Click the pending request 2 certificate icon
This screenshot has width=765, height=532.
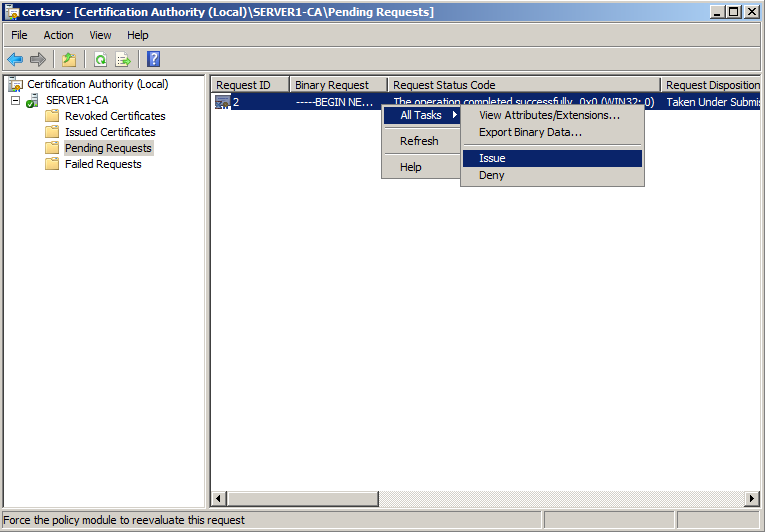point(222,102)
